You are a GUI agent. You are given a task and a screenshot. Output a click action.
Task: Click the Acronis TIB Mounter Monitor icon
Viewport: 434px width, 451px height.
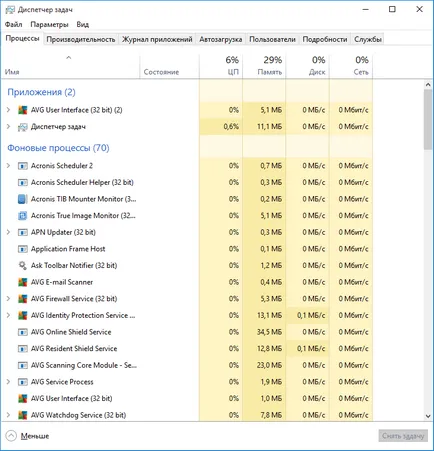[x=22, y=199]
